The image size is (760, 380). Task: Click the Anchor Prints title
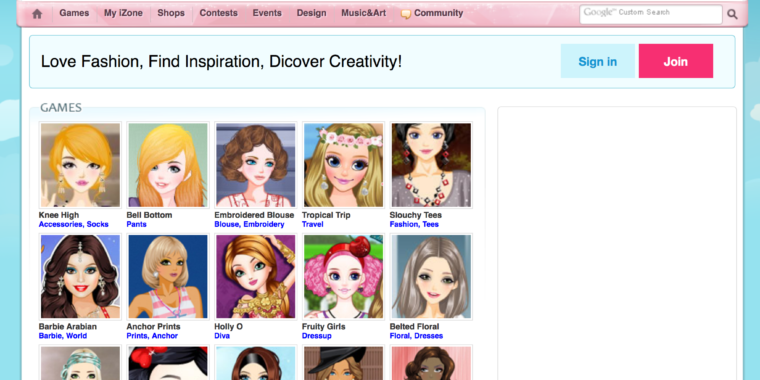[153, 327]
